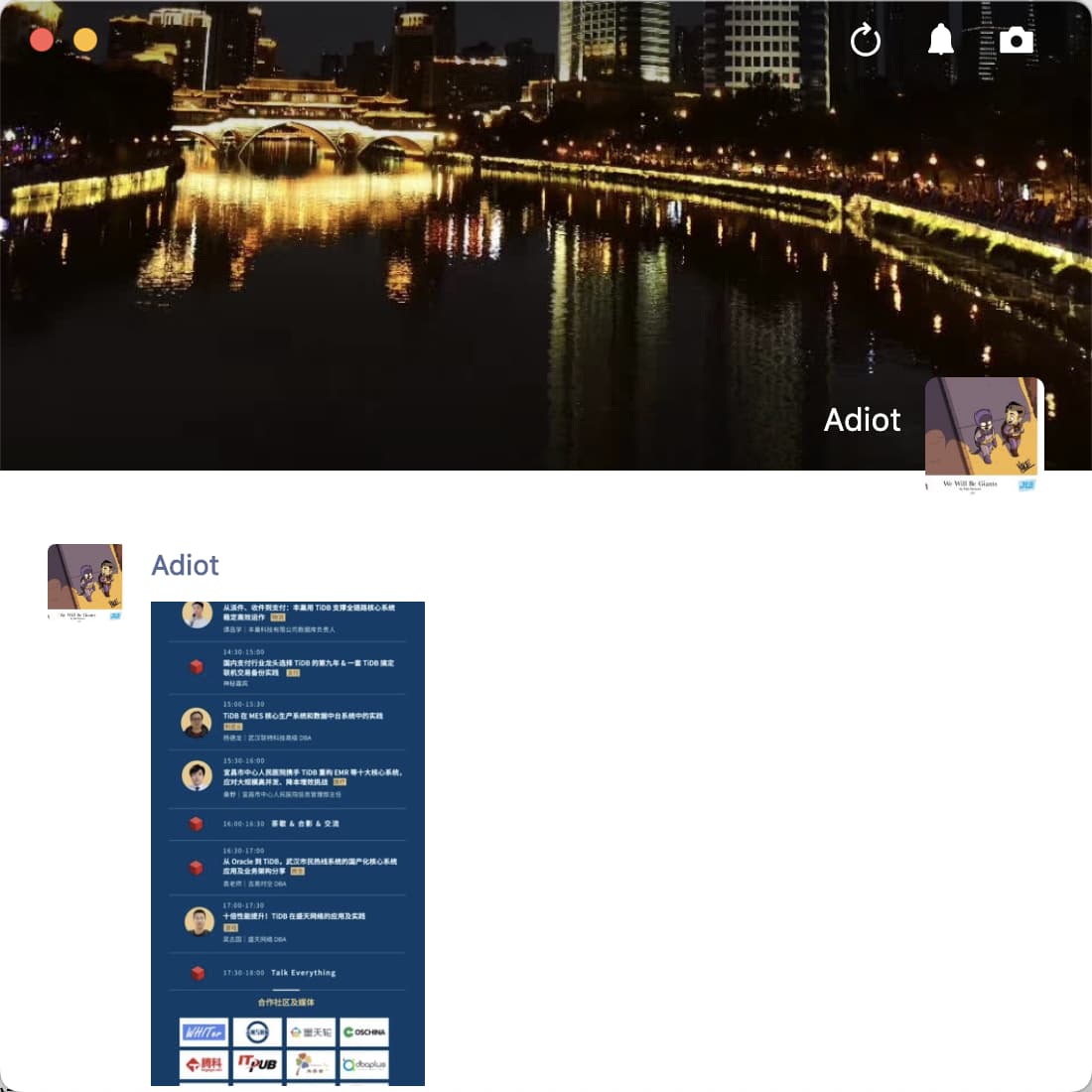Click the 15:30-16:00 speaker portrait in image
Screen dimensions: 1092x1092
(x=197, y=775)
